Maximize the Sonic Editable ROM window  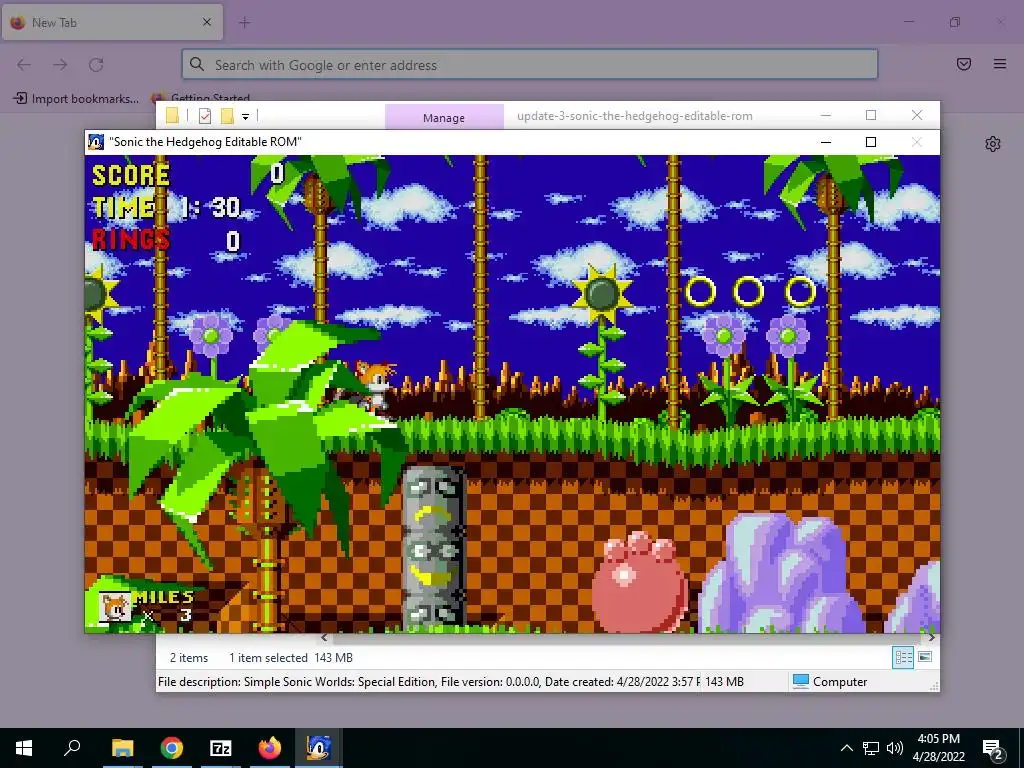click(x=871, y=142)
